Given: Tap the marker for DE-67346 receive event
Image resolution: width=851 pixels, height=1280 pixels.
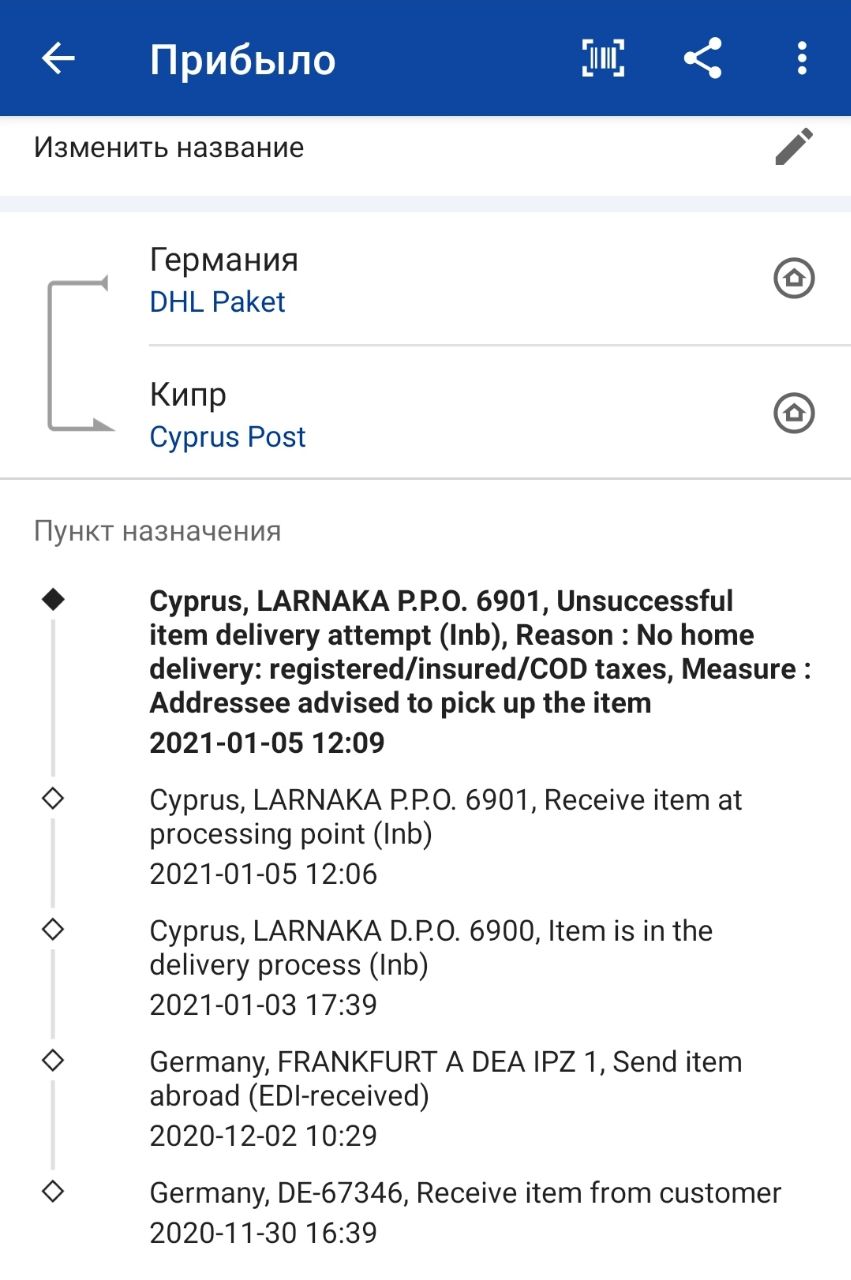Looking at the screenshot, I should (x=53, y=1191).
